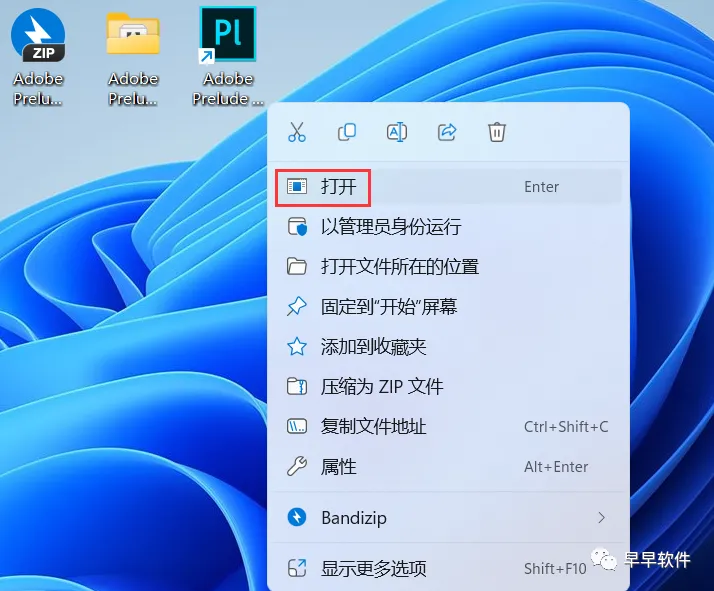Click the Copy icon in context menu
The width and height of the screenshot is (714, 591).
click(x=347, y=132)
